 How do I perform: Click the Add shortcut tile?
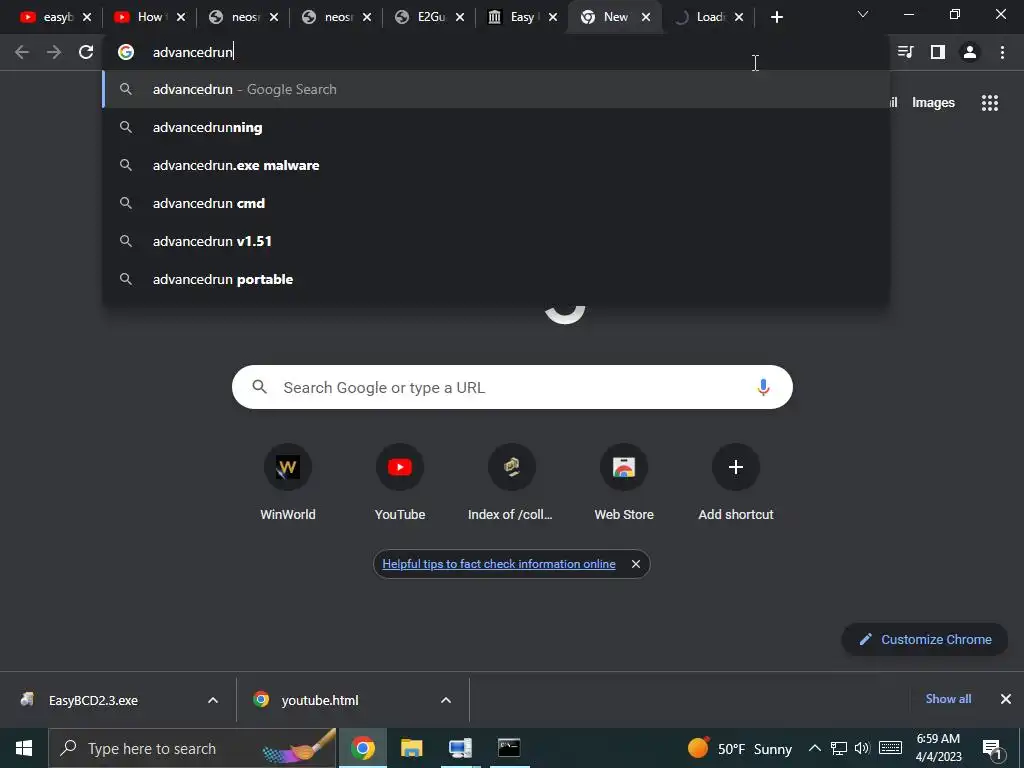(x=736, y=483)
